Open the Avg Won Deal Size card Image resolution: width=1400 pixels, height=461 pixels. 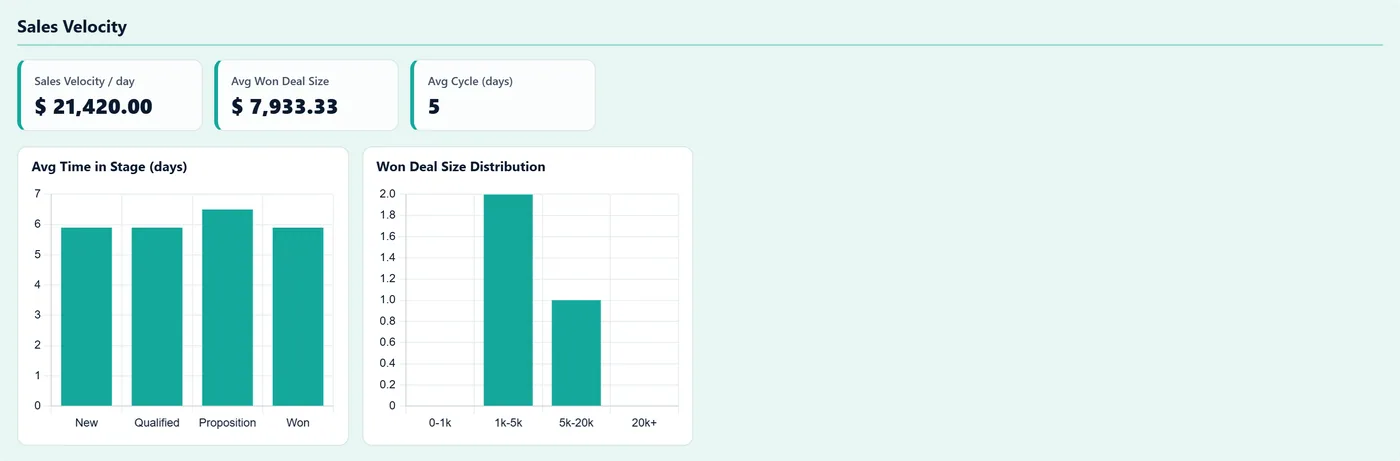tap(306, 95)
